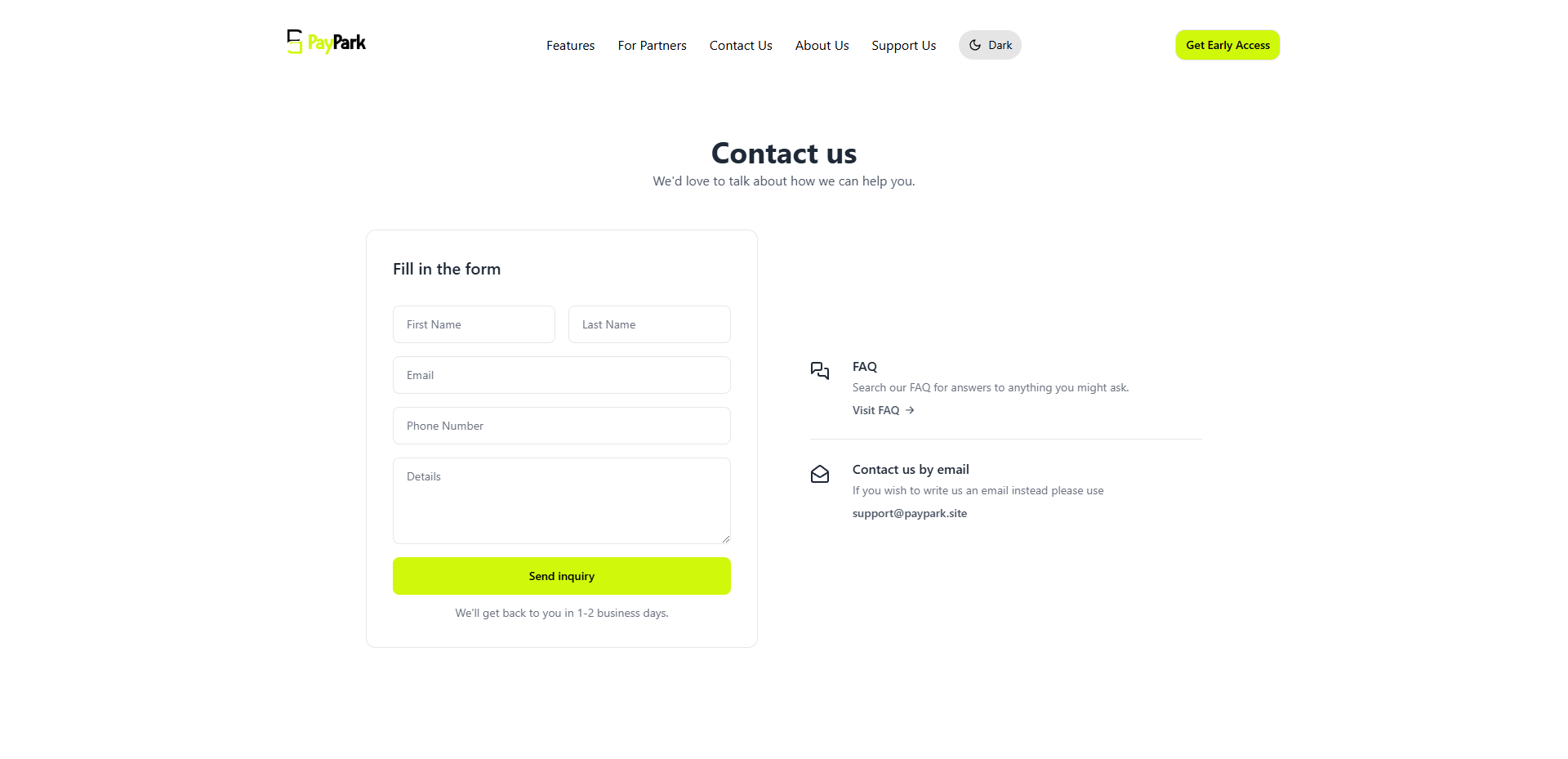The image size is (1568, 759).
Task: Open About Us nav link
Action: coord(822,46)
